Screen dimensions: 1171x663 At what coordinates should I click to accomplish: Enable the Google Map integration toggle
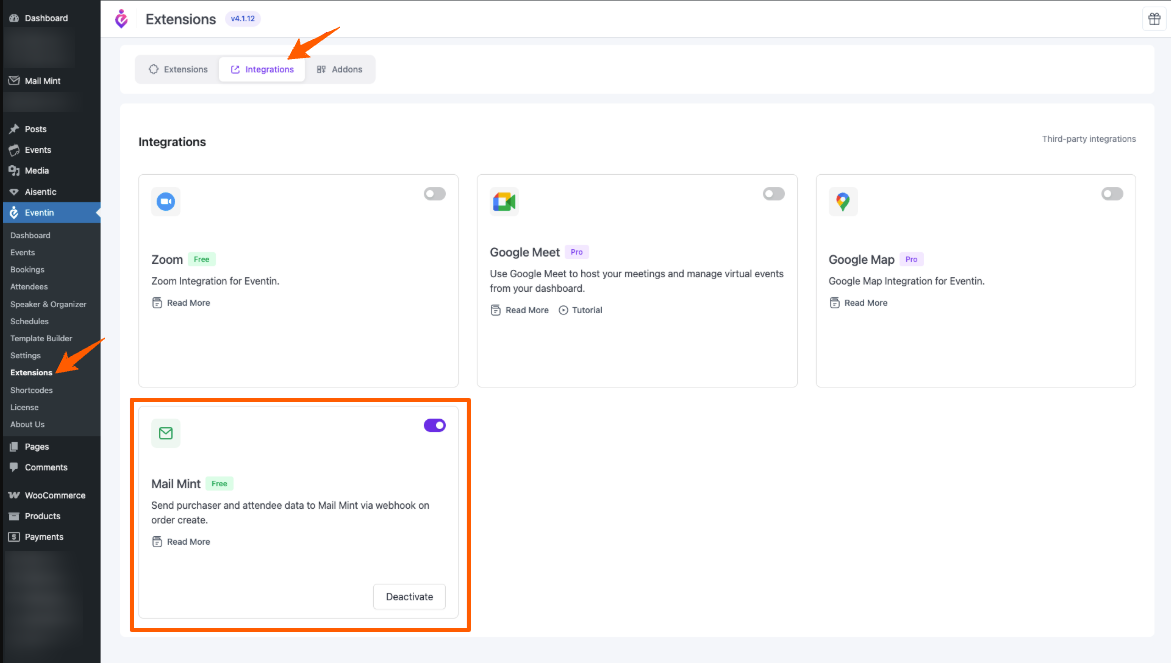[x=1112, y=194]
